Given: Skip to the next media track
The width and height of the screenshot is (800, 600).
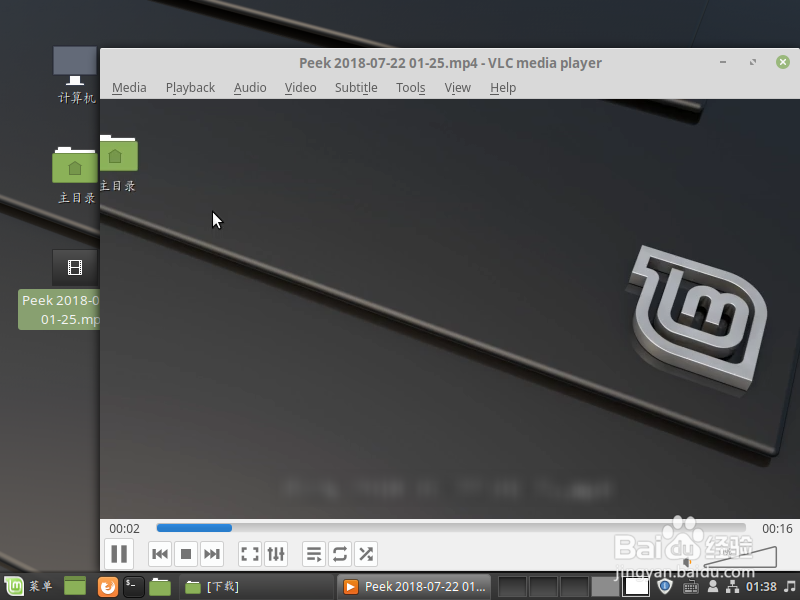Looking at the screenshot, I should tap(212, 554).
